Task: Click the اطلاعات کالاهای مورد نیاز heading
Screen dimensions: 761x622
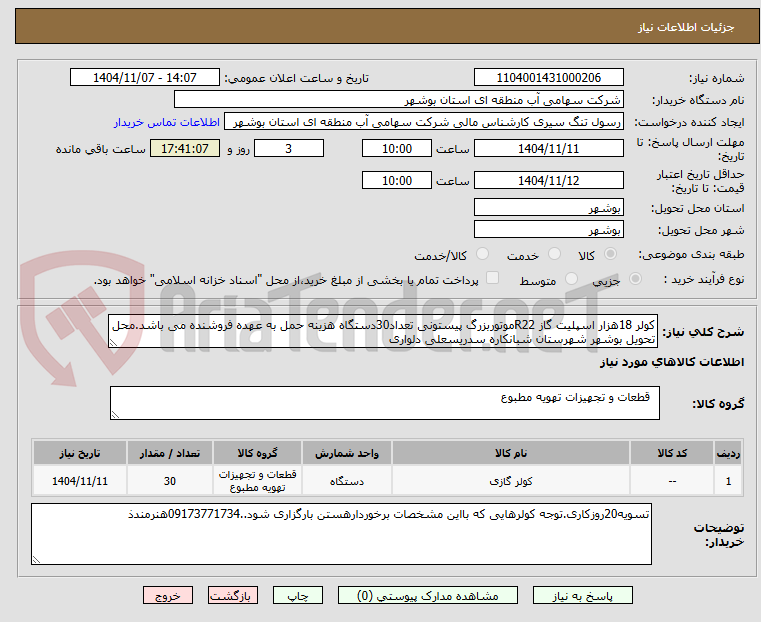Action: pos(672,362)
